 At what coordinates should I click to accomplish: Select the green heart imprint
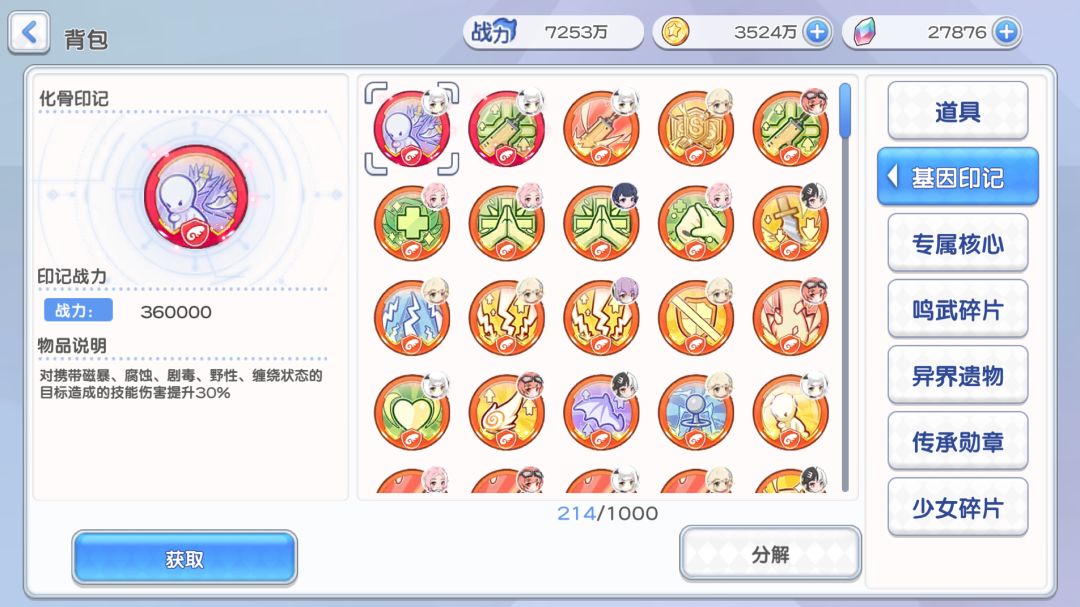coord(412,411)
